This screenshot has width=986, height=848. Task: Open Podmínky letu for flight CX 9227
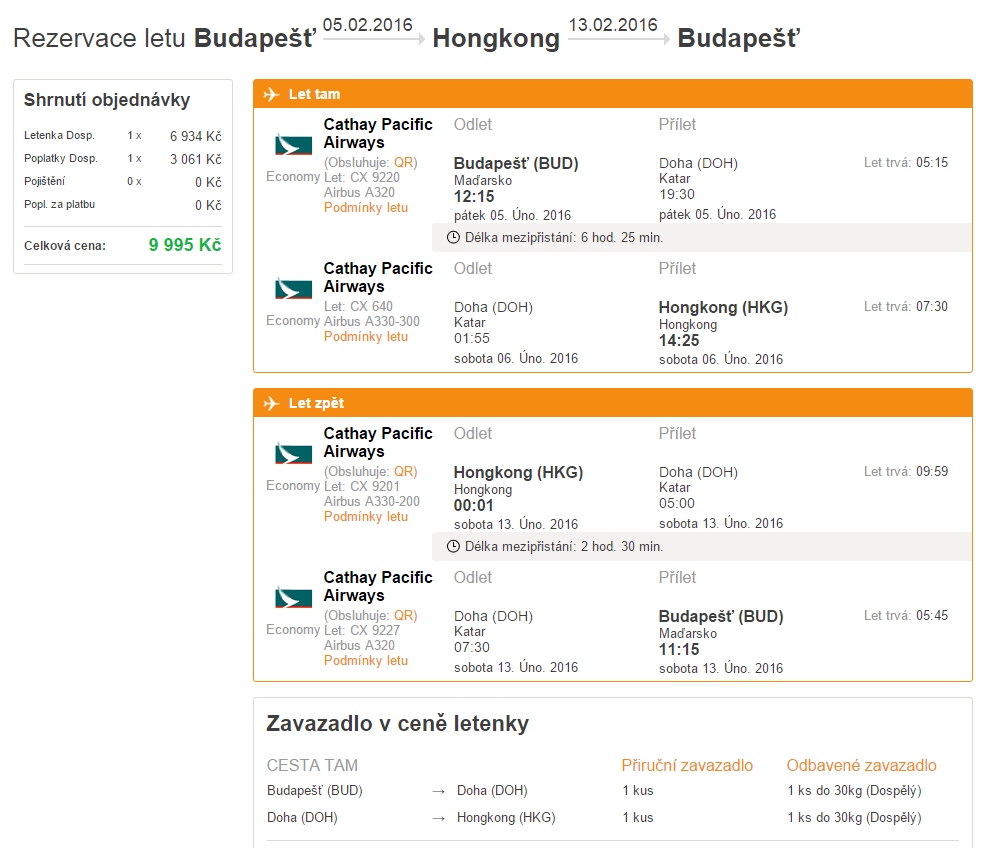366,661
